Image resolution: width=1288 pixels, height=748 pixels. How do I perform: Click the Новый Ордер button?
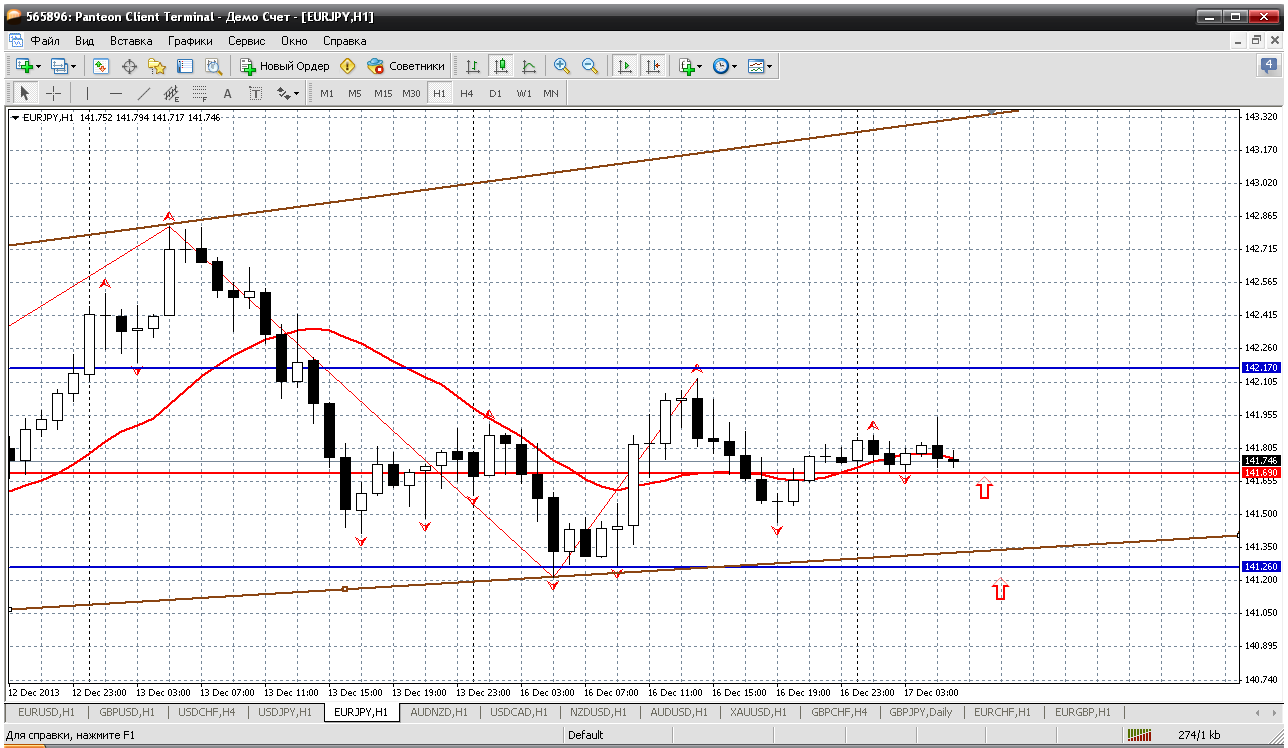pos(284,66)
